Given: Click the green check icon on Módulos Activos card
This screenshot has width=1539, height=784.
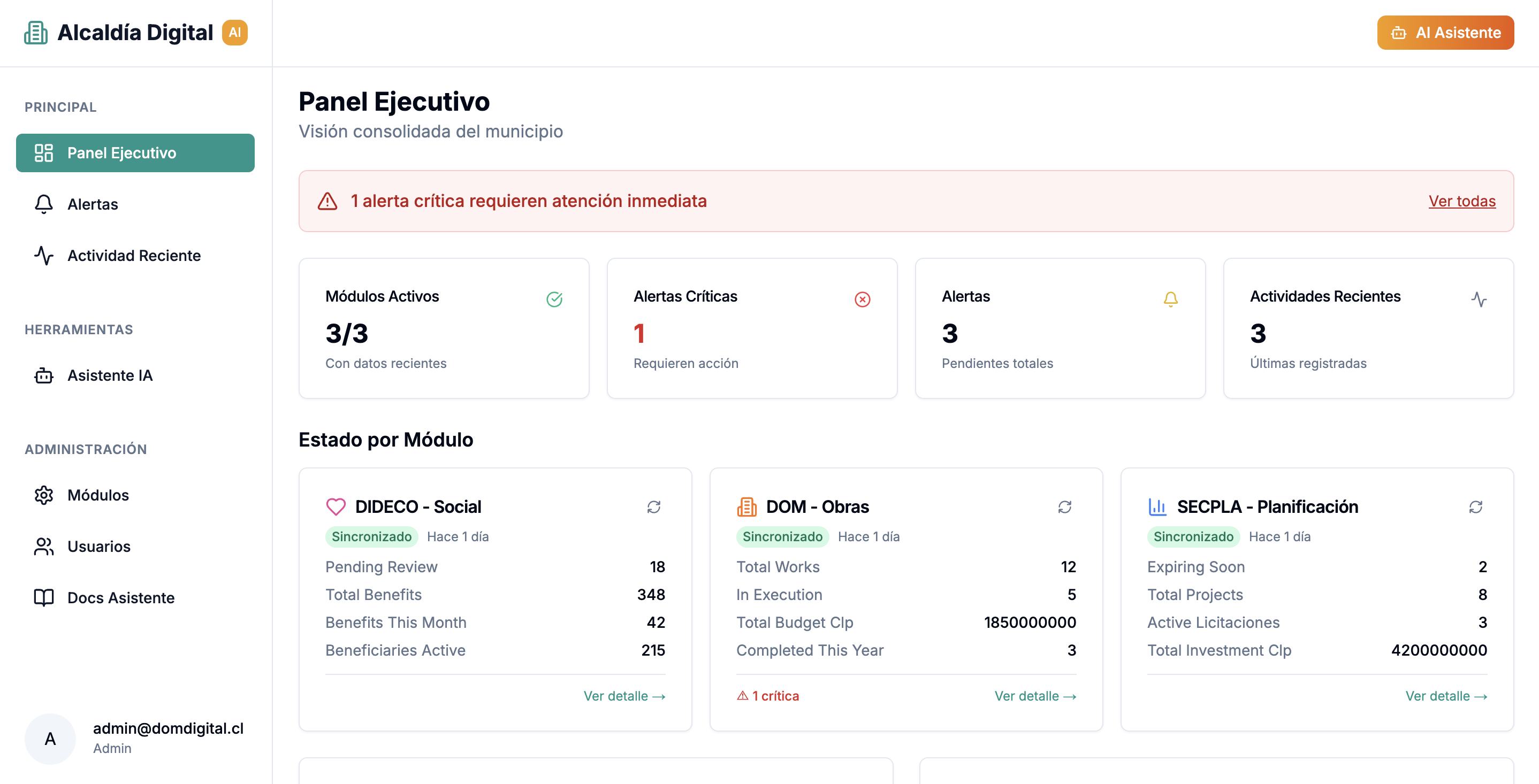Looking at the screenshot, I should [554, 299].
